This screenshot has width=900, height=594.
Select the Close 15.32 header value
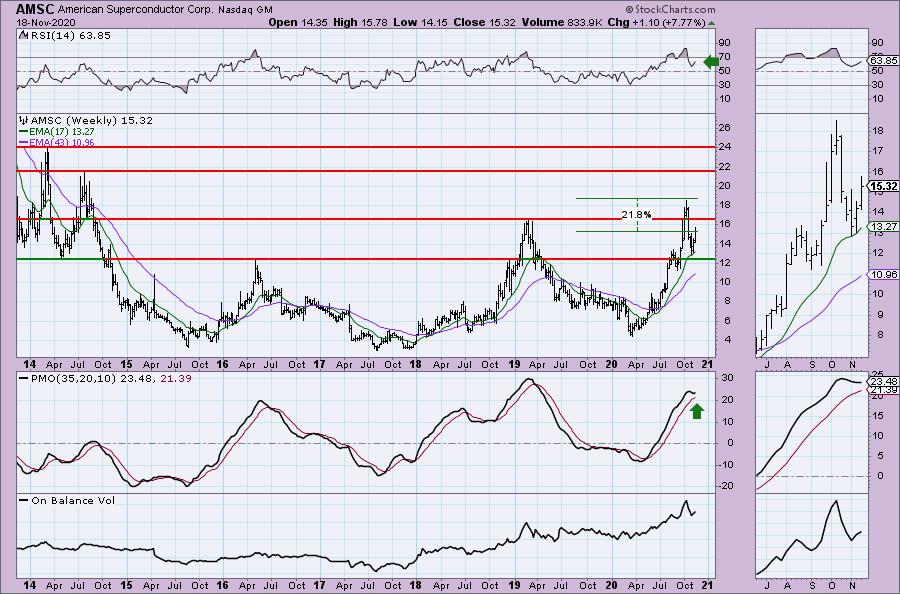click(486, 22)
